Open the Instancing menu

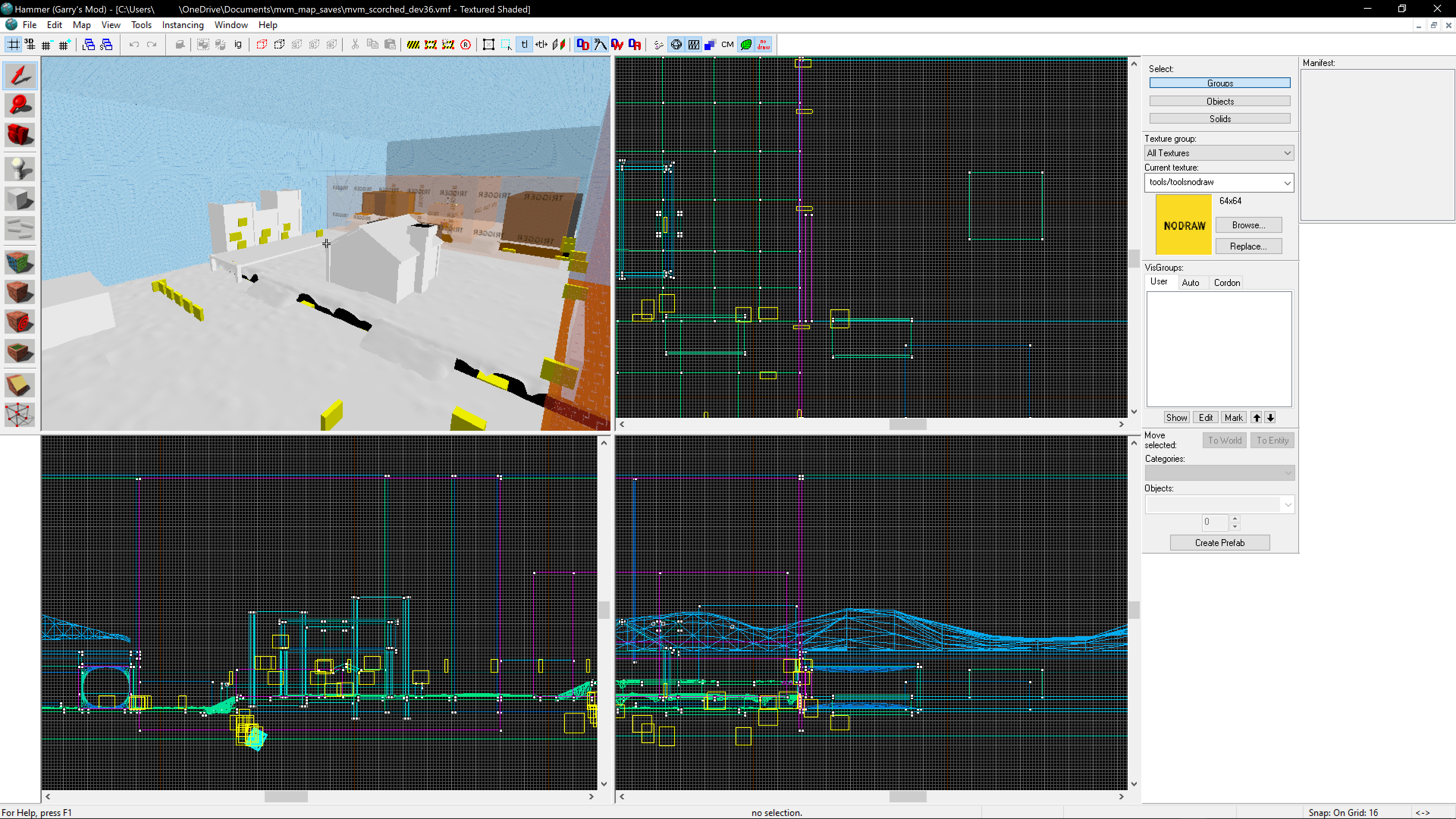pyautogui.click(x=182, y=25)
